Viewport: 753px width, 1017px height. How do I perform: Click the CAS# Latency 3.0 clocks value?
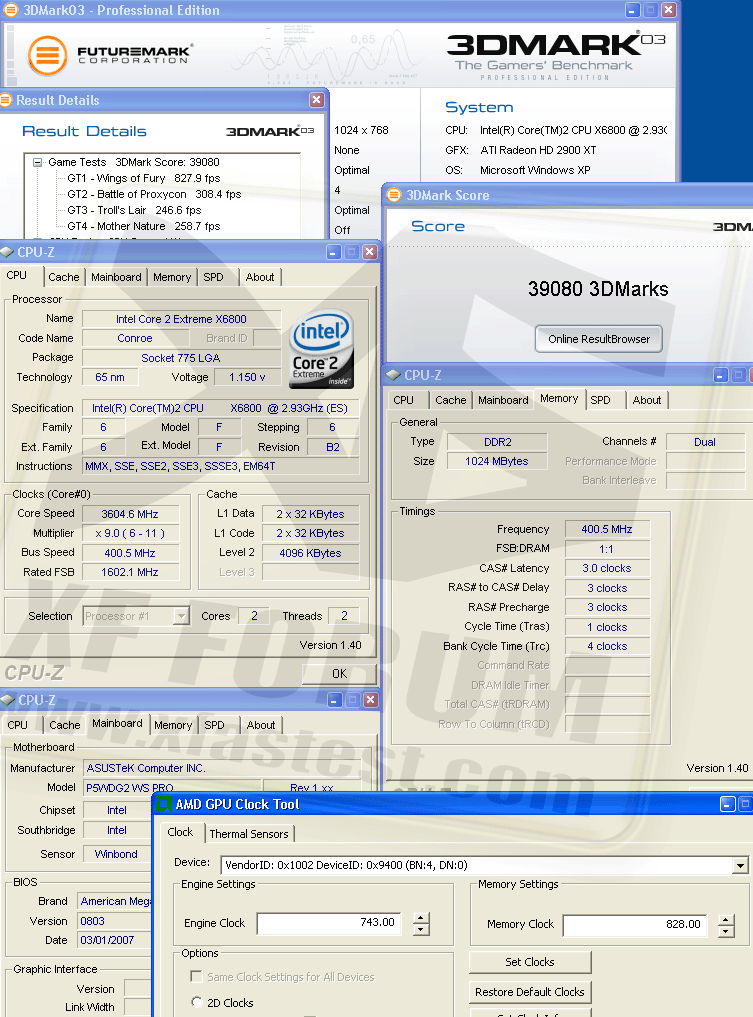click(606, 568)
